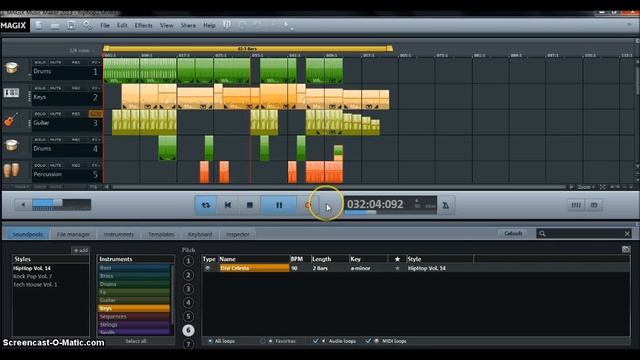The width and height of the screenshot is (640, 360).
Task: Open the FX dropdown on Drums track 1
Action: tap(95, 62)
